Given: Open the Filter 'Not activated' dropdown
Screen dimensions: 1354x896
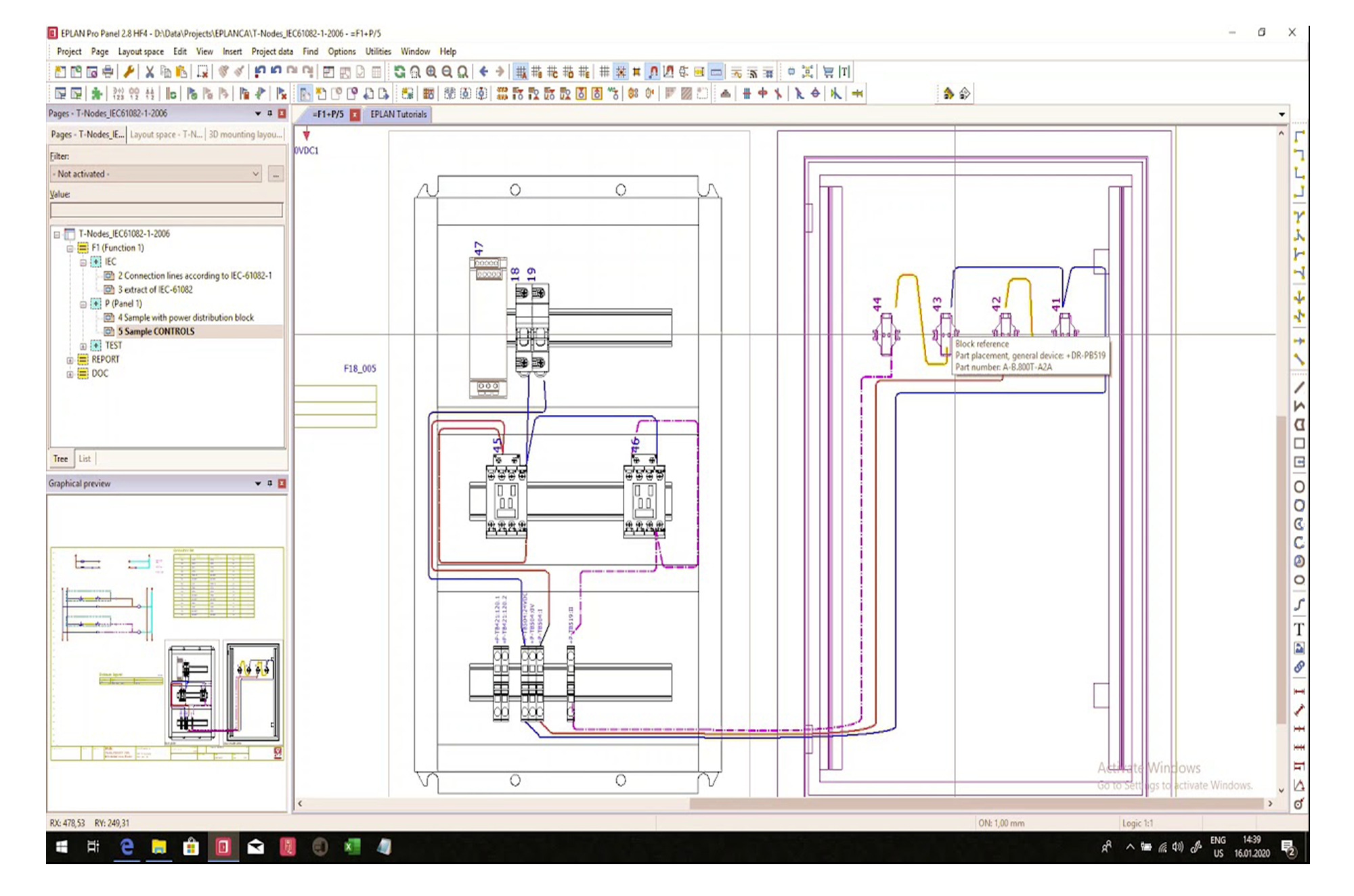Looking at the screenshot, I should coord(256,174).
